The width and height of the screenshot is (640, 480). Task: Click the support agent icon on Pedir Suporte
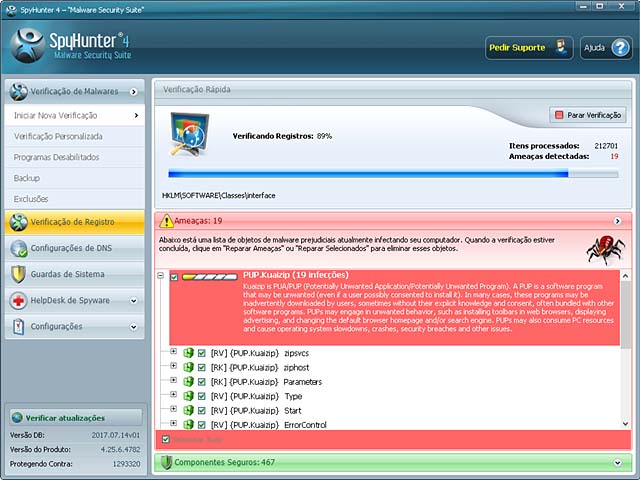click(562, 48)
